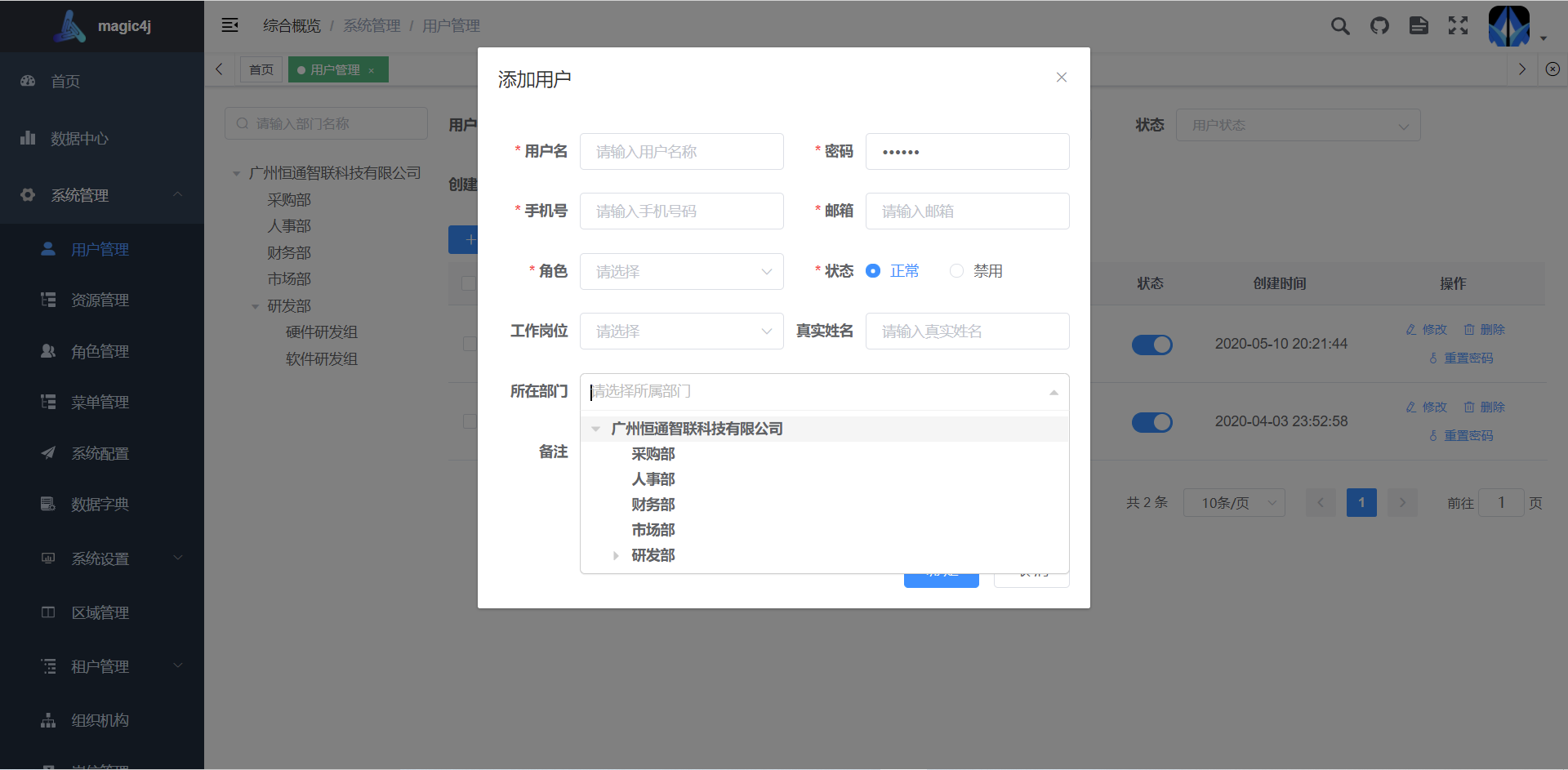The height and width of the screenshot is (770, 1568).
Task: Click the tabs scroll-right arrow
Action: click(1522, 69)
